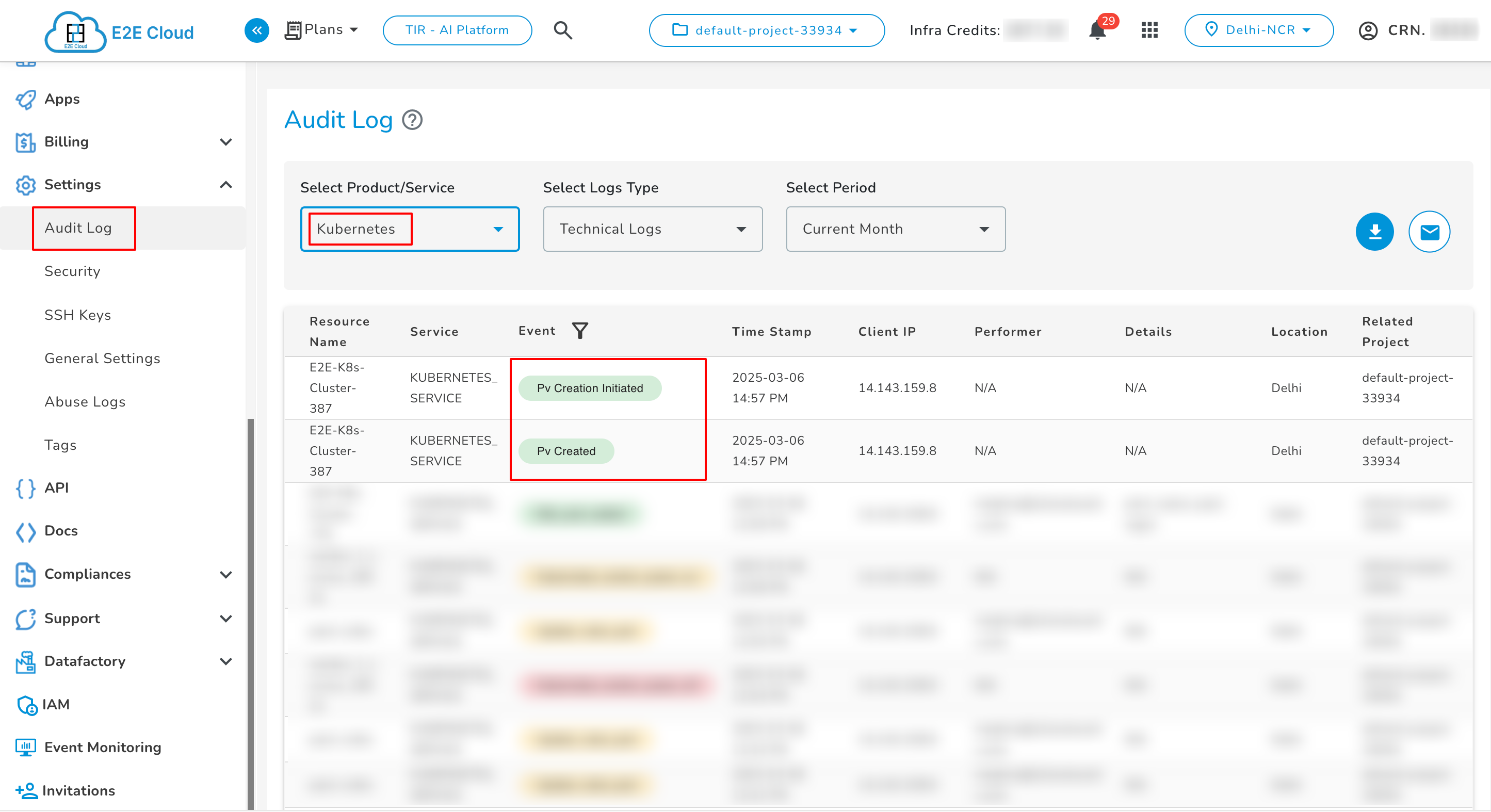Open the Plans dropdown menu
The width and height of the screenshot is (1491, 812).
[x=322, y=29]
